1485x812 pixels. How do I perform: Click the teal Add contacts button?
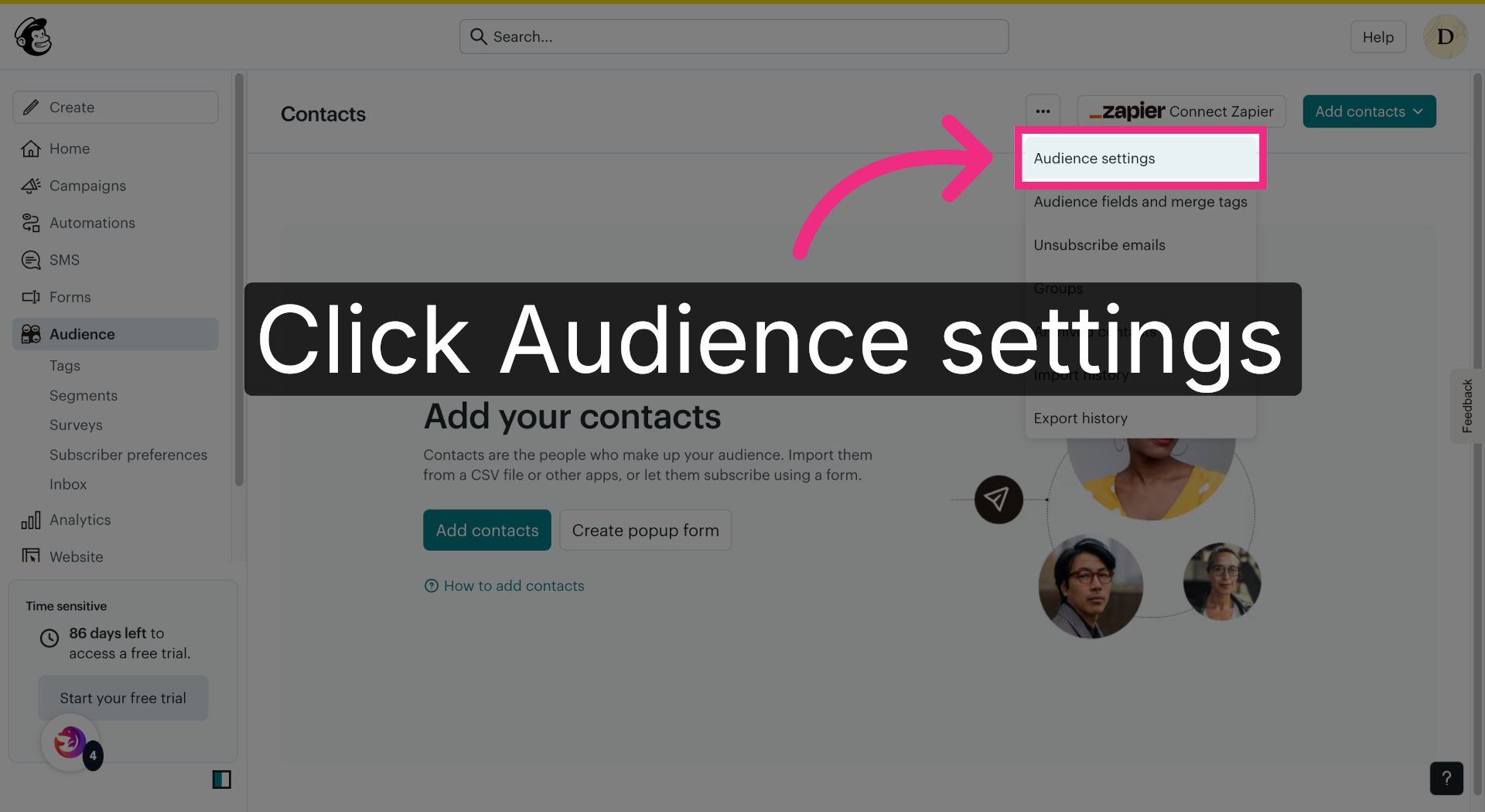(486, 530)
